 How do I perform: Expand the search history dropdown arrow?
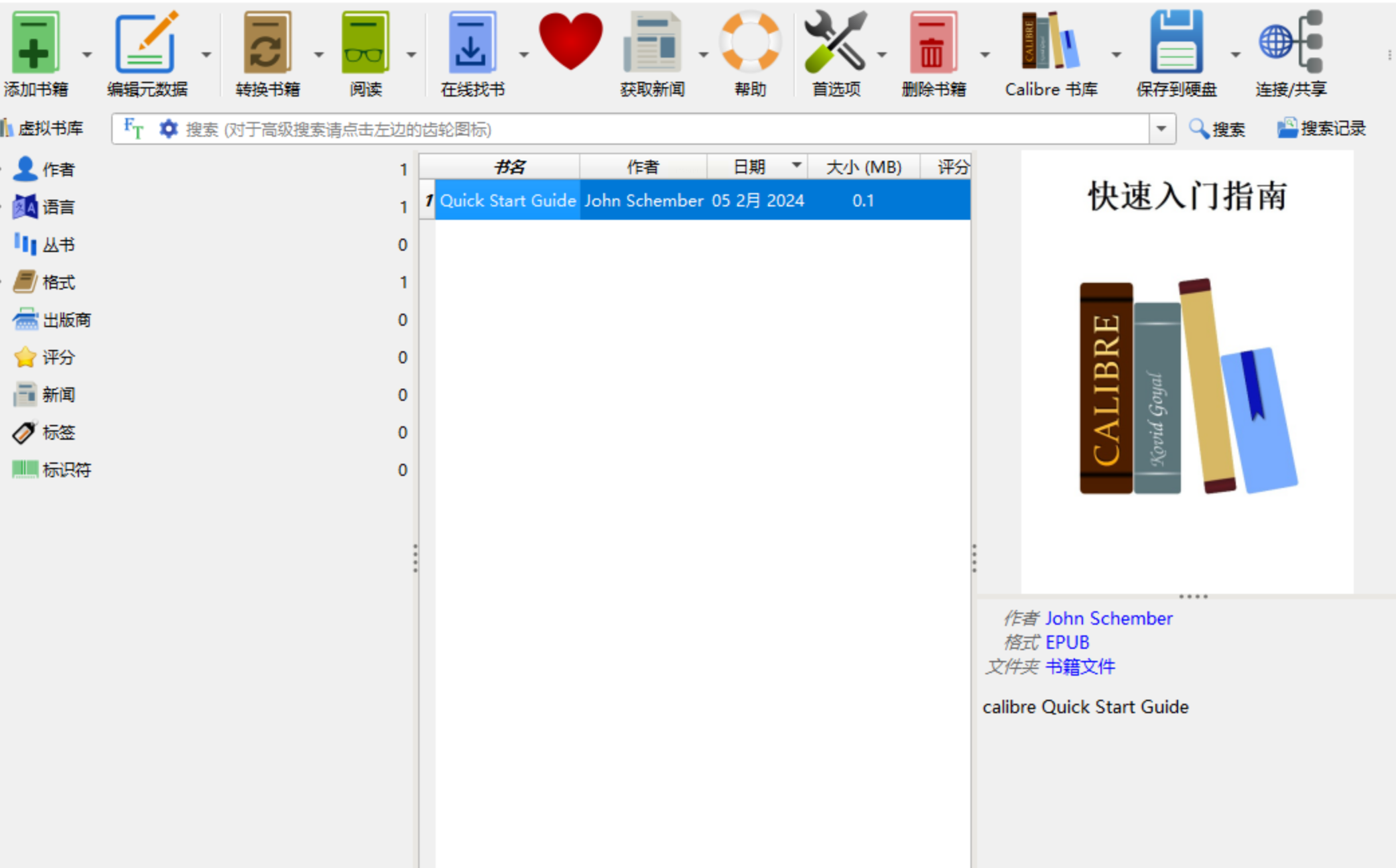coord(1161,128)
